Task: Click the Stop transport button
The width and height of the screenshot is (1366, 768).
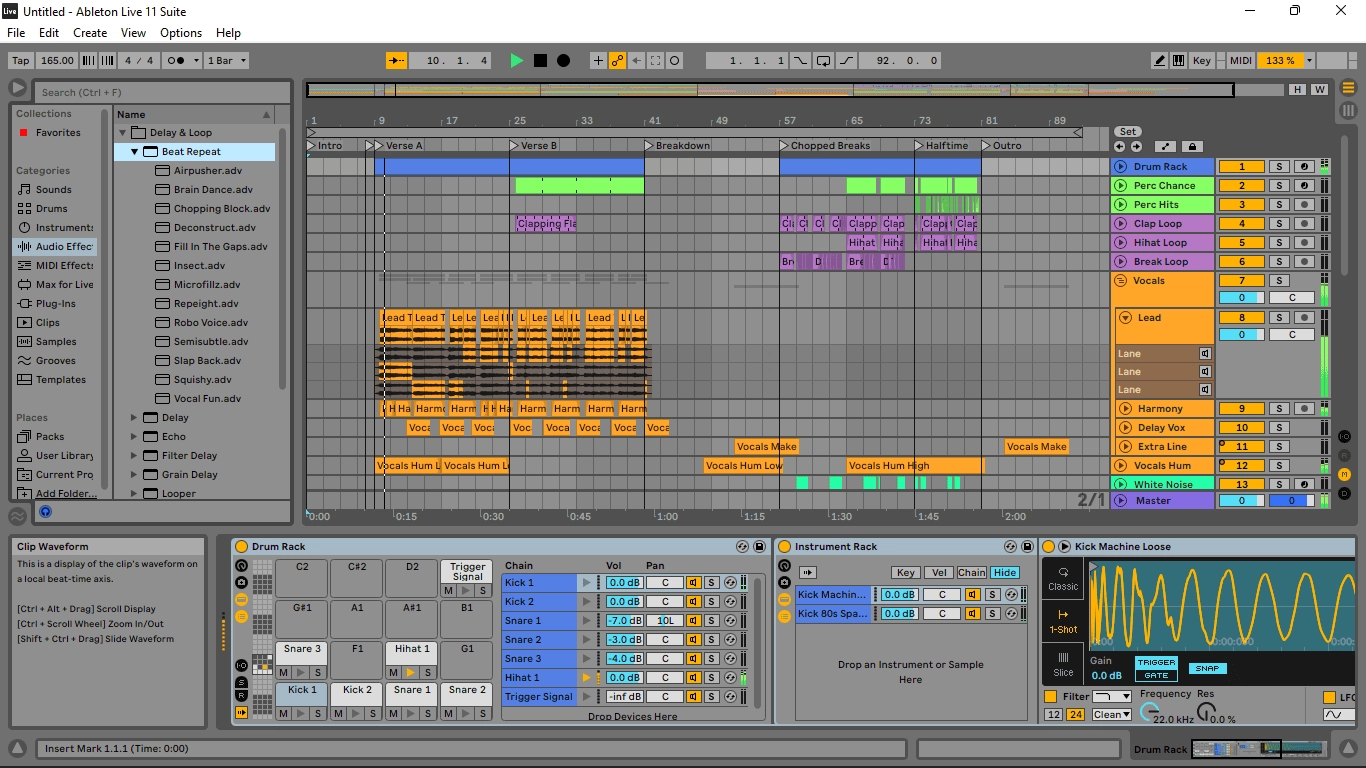Action: [540, 61]
